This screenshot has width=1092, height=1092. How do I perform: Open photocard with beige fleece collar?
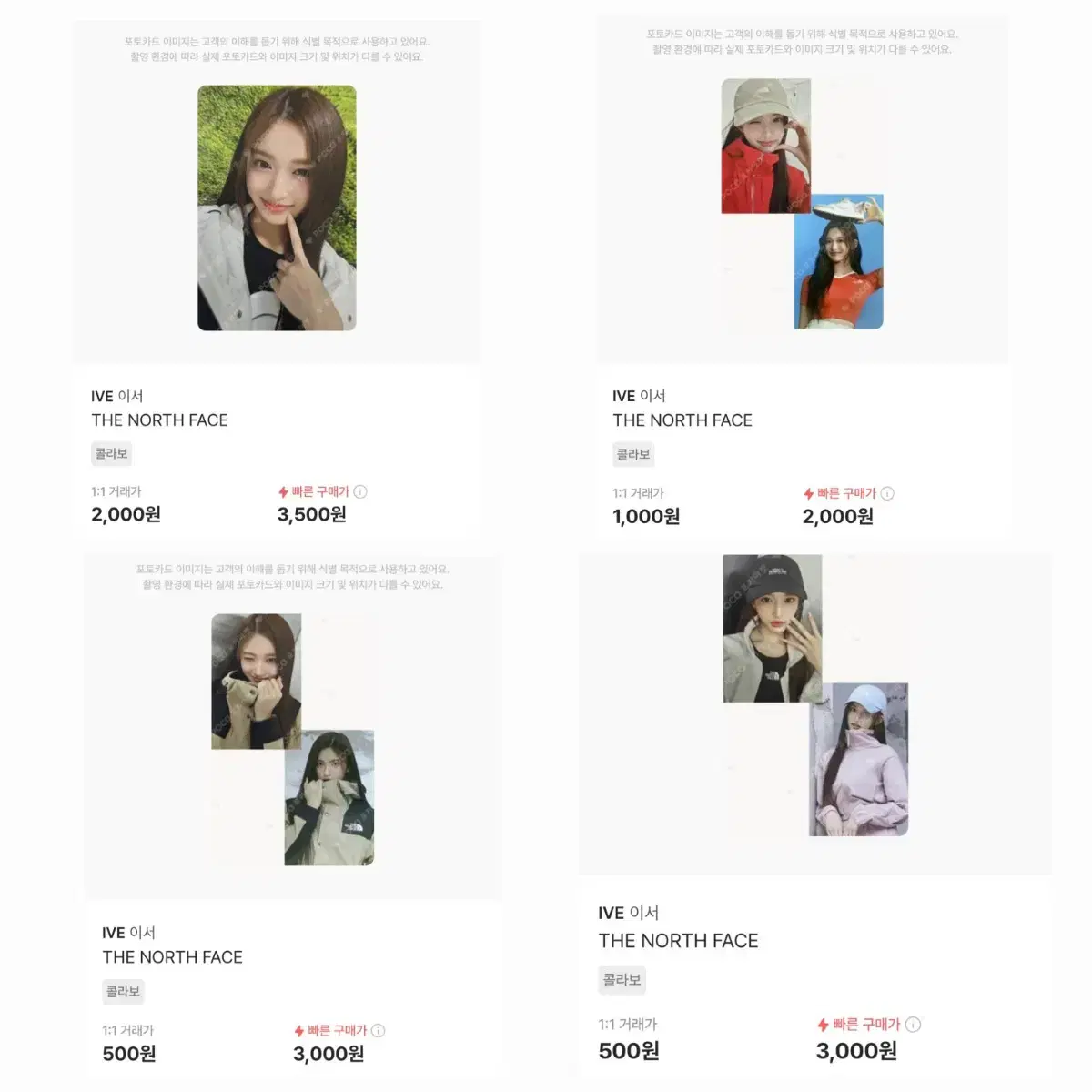click(x=257, y=682)
